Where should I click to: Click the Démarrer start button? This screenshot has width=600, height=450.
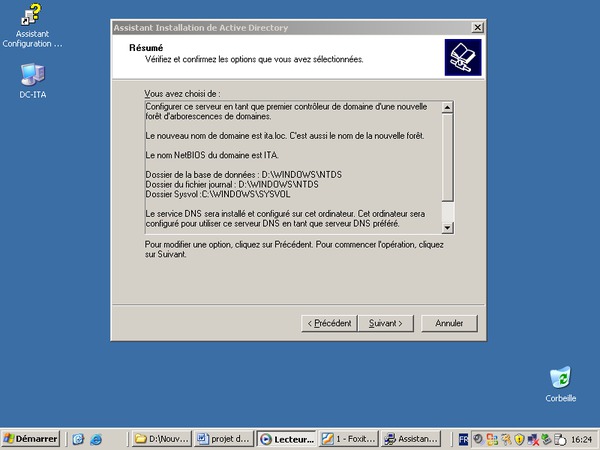31,439
